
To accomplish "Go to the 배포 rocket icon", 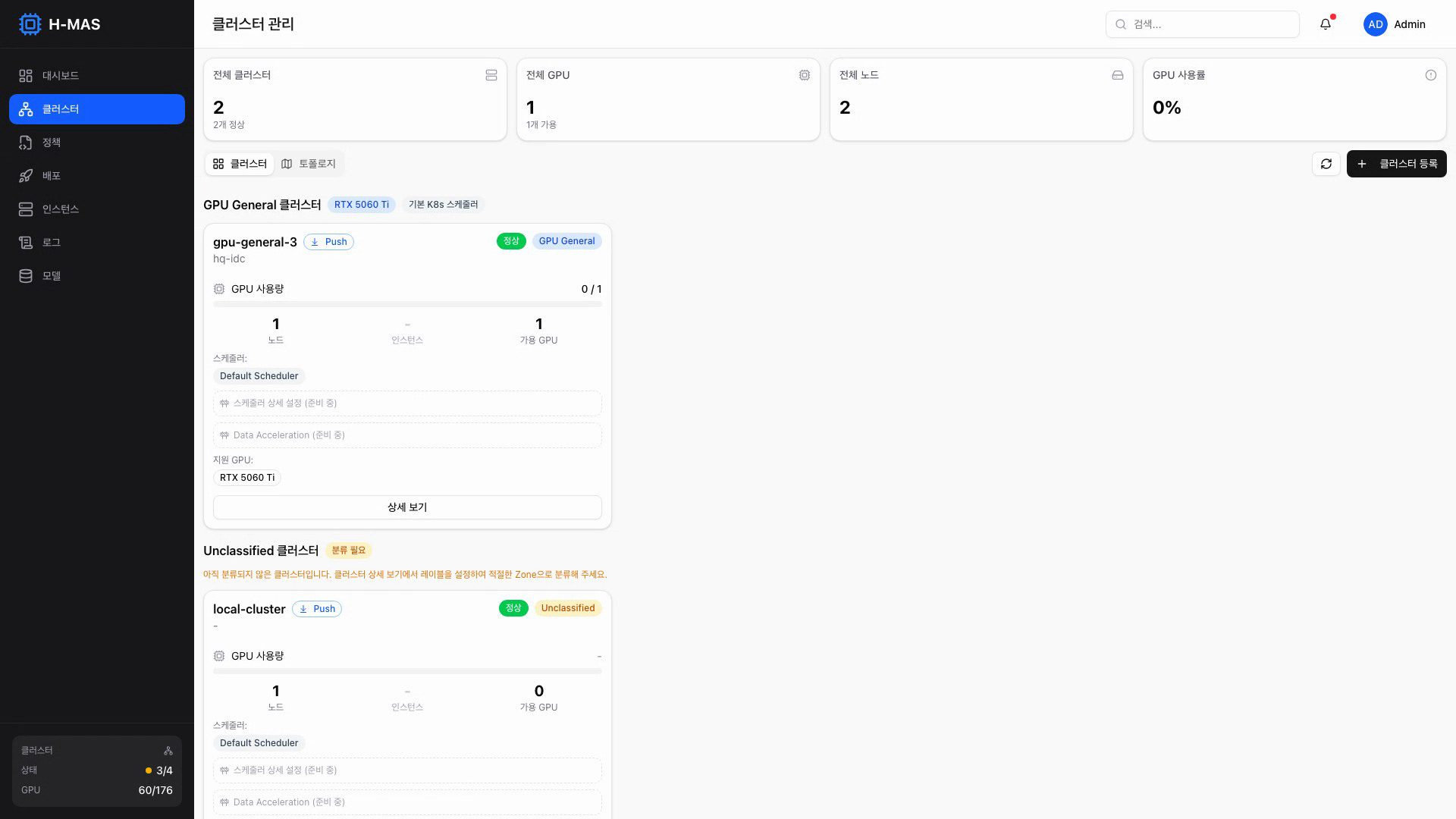I will point(26,176).
